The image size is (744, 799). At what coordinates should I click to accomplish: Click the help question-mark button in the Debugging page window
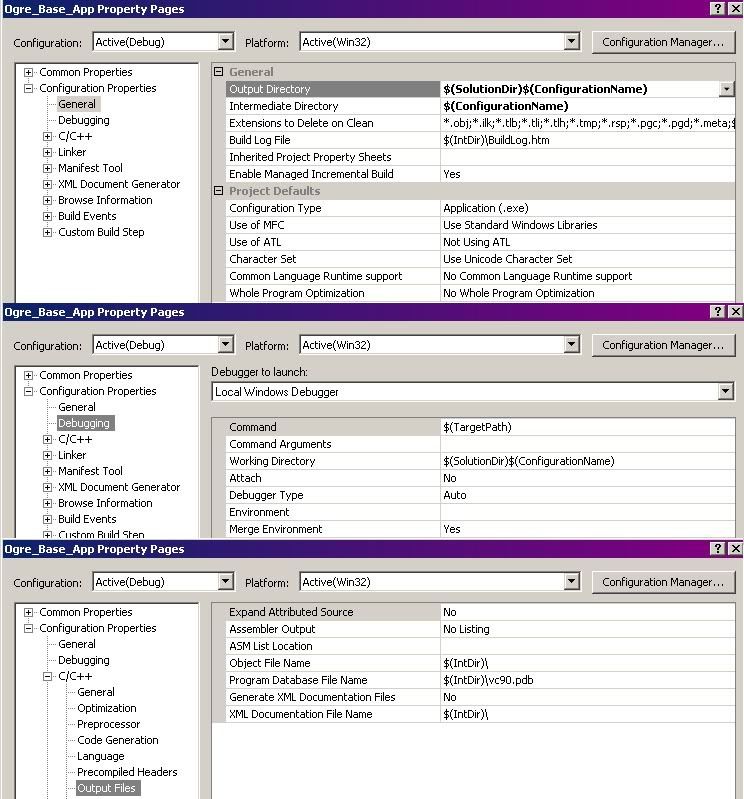[718, 311]
